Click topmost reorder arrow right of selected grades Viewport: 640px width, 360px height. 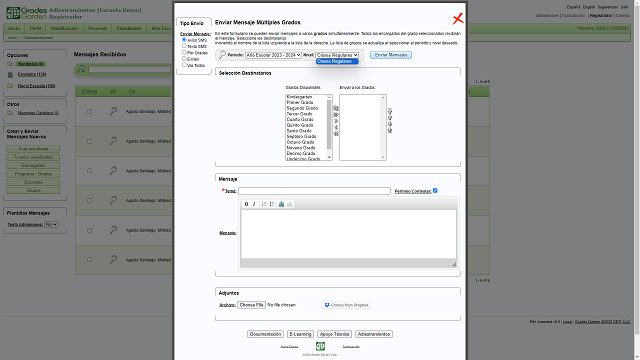(390, 111)
